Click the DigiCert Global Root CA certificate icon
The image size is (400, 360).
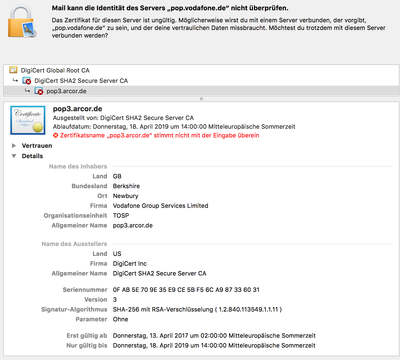[13, 70]
